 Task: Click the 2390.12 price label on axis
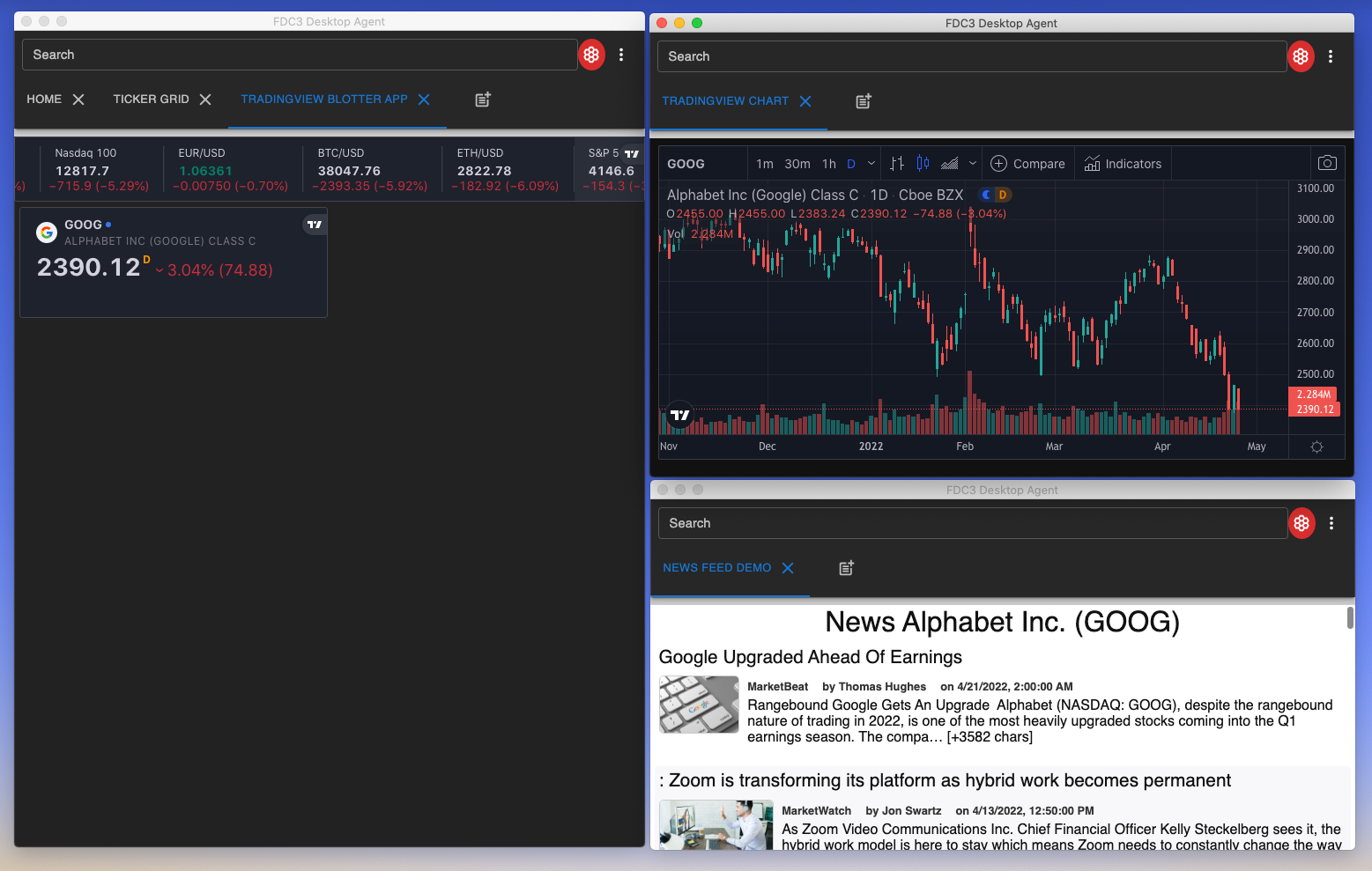pos(1315,410)
